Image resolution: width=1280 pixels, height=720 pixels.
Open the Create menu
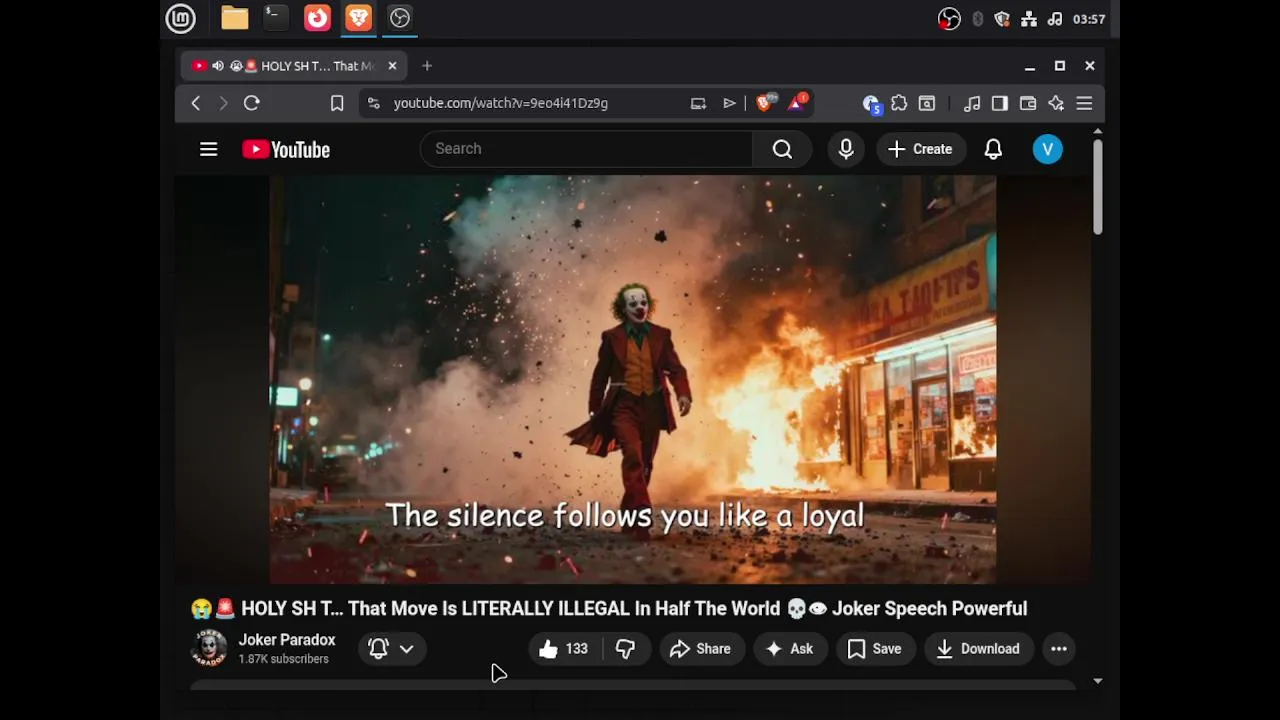[920, 149]
